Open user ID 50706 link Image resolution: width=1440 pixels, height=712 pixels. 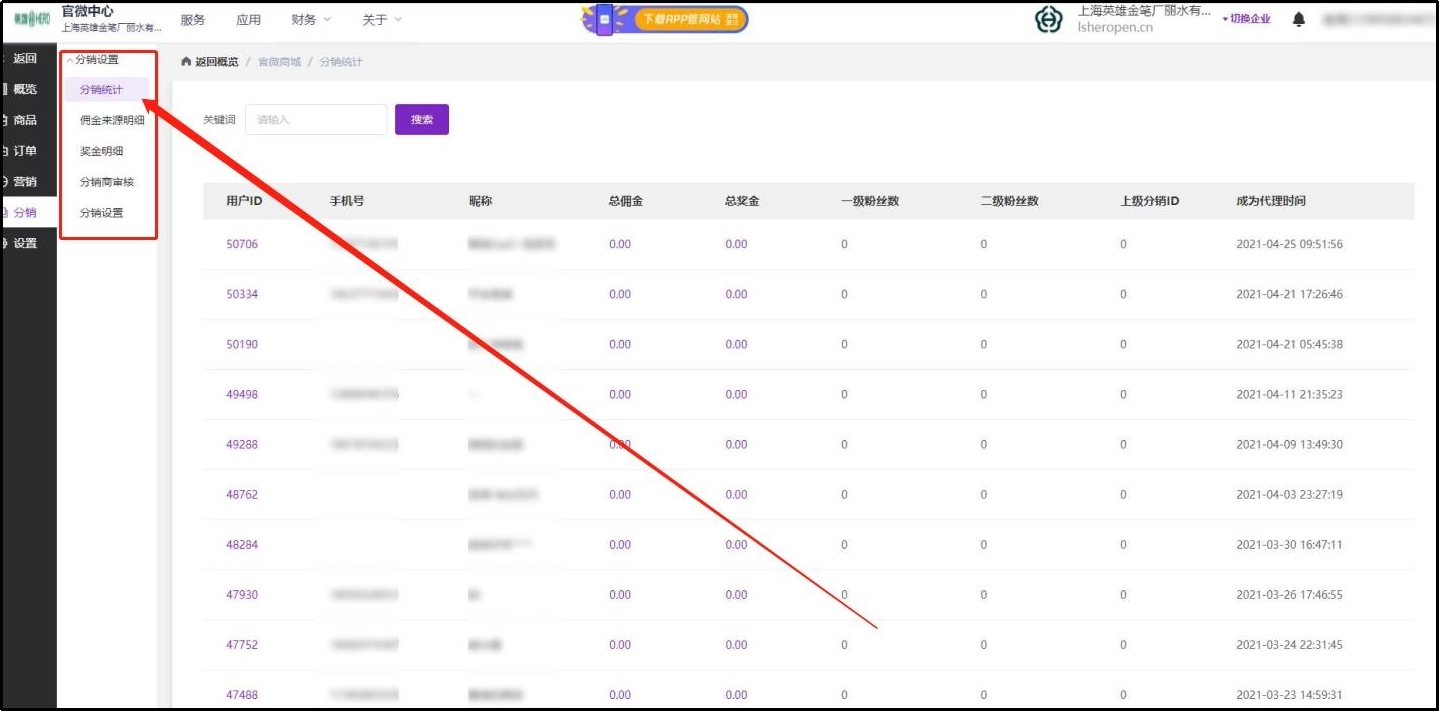click(242, 244)
